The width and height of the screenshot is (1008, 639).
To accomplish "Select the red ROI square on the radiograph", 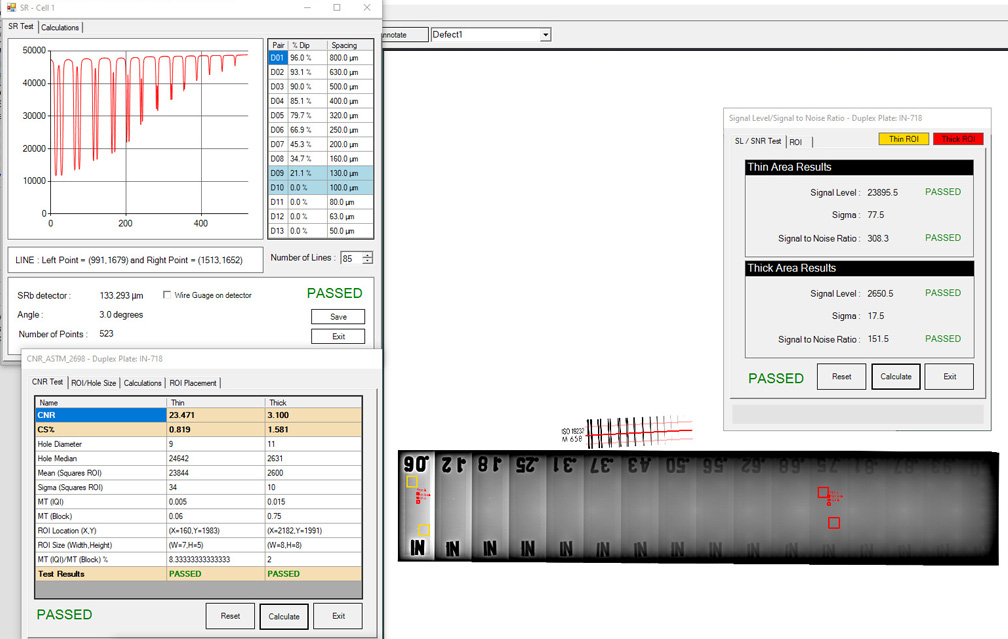I will [x=823, y=493].
